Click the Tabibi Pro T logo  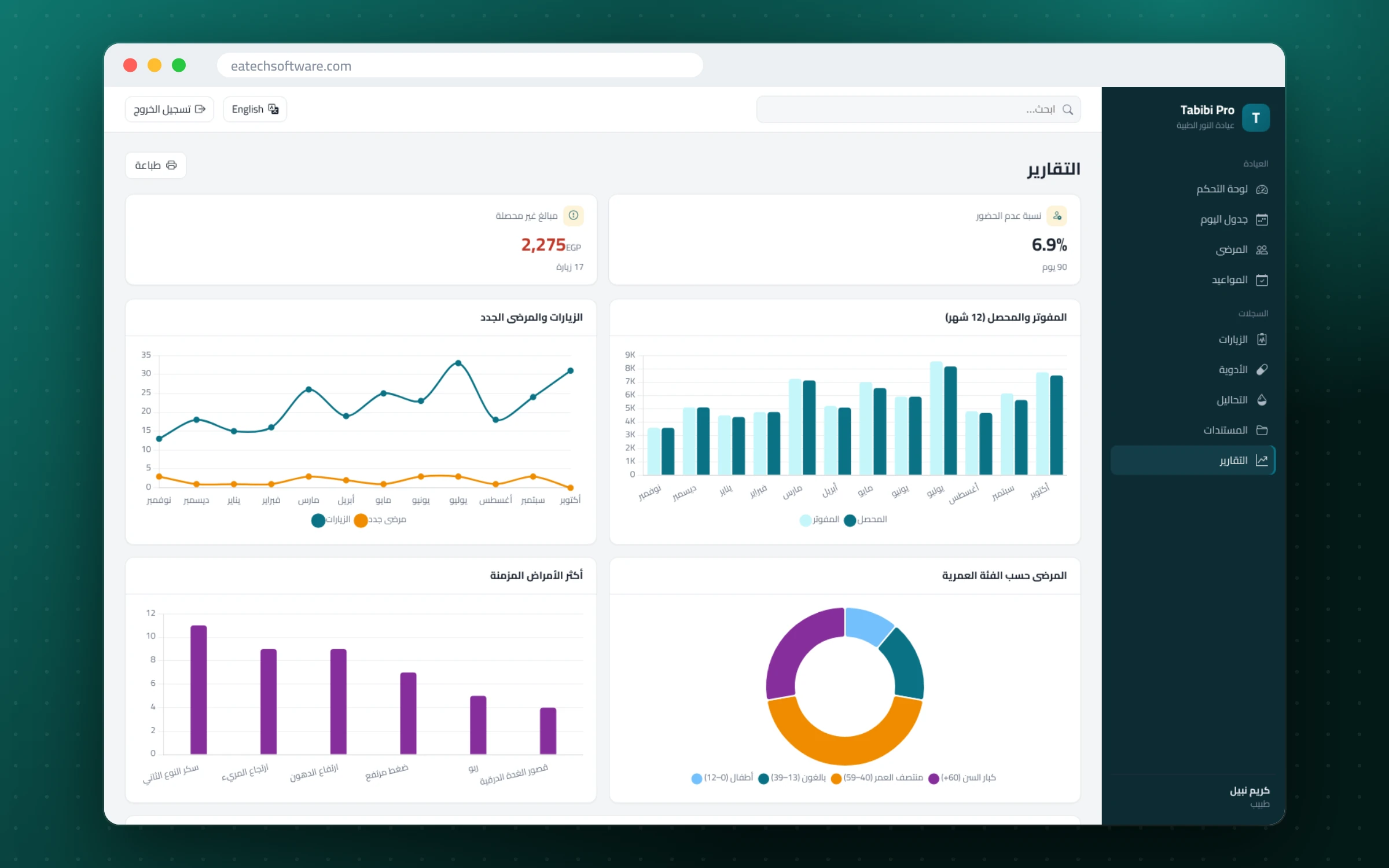[1256, 118]
